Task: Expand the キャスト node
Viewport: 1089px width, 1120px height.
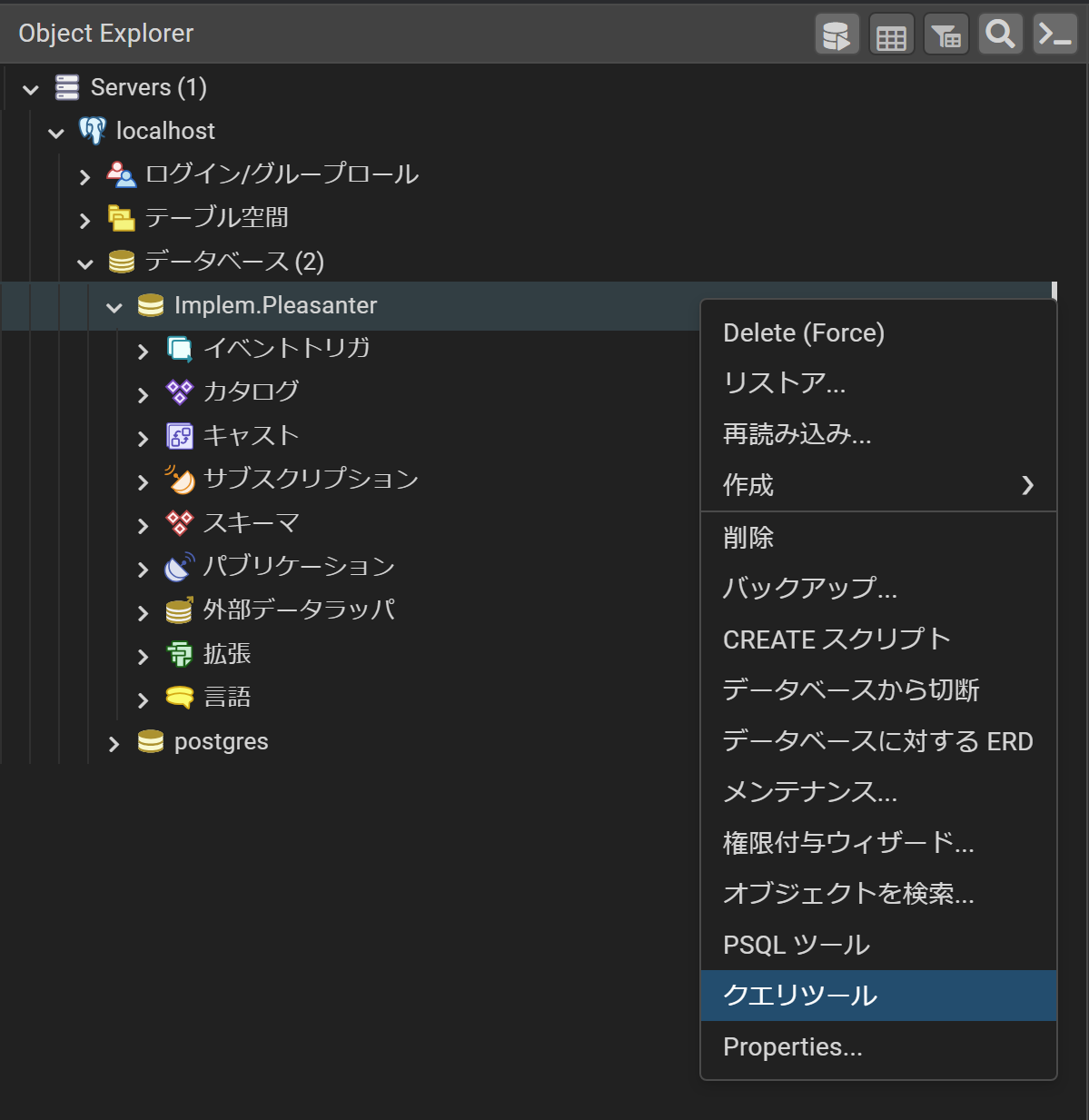Action: [x=143, y=438]
